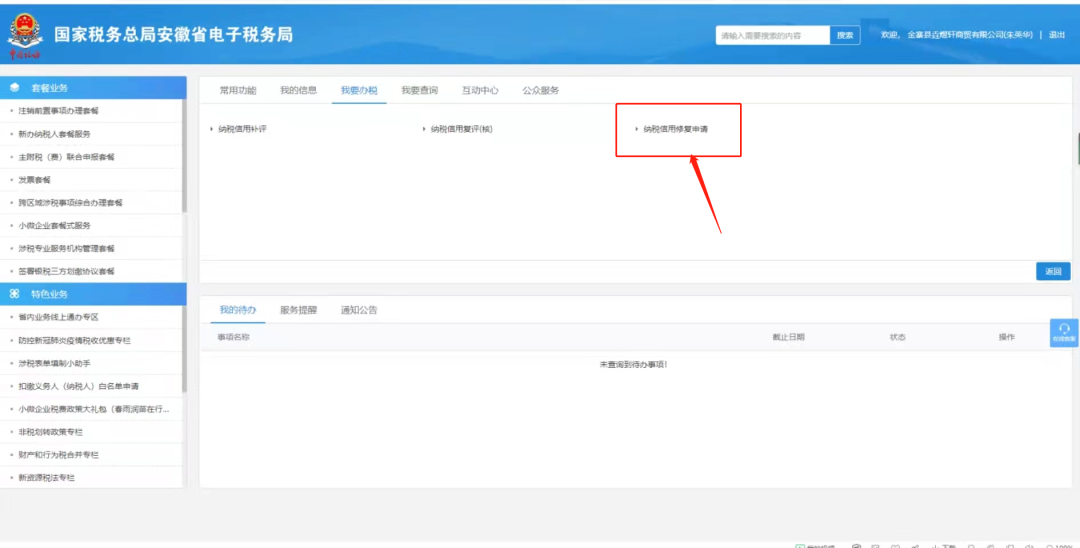Click the 操作 column header
The width and height of the screenshot is (1080, 548).
(x=1006, y=337)
